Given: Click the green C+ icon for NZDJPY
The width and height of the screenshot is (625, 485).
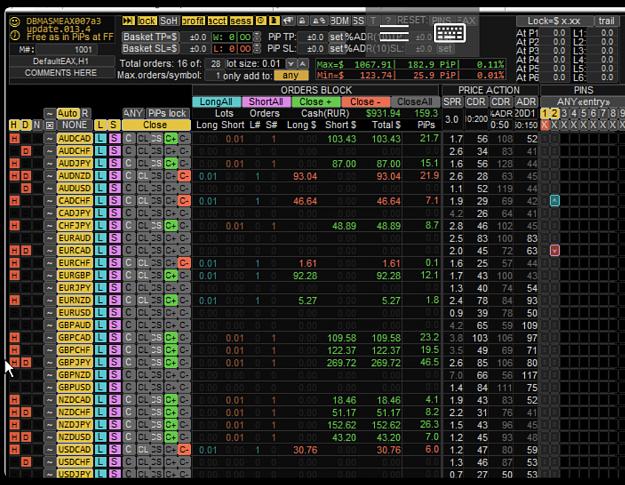Looking at the screenshot, I should 171,425.
